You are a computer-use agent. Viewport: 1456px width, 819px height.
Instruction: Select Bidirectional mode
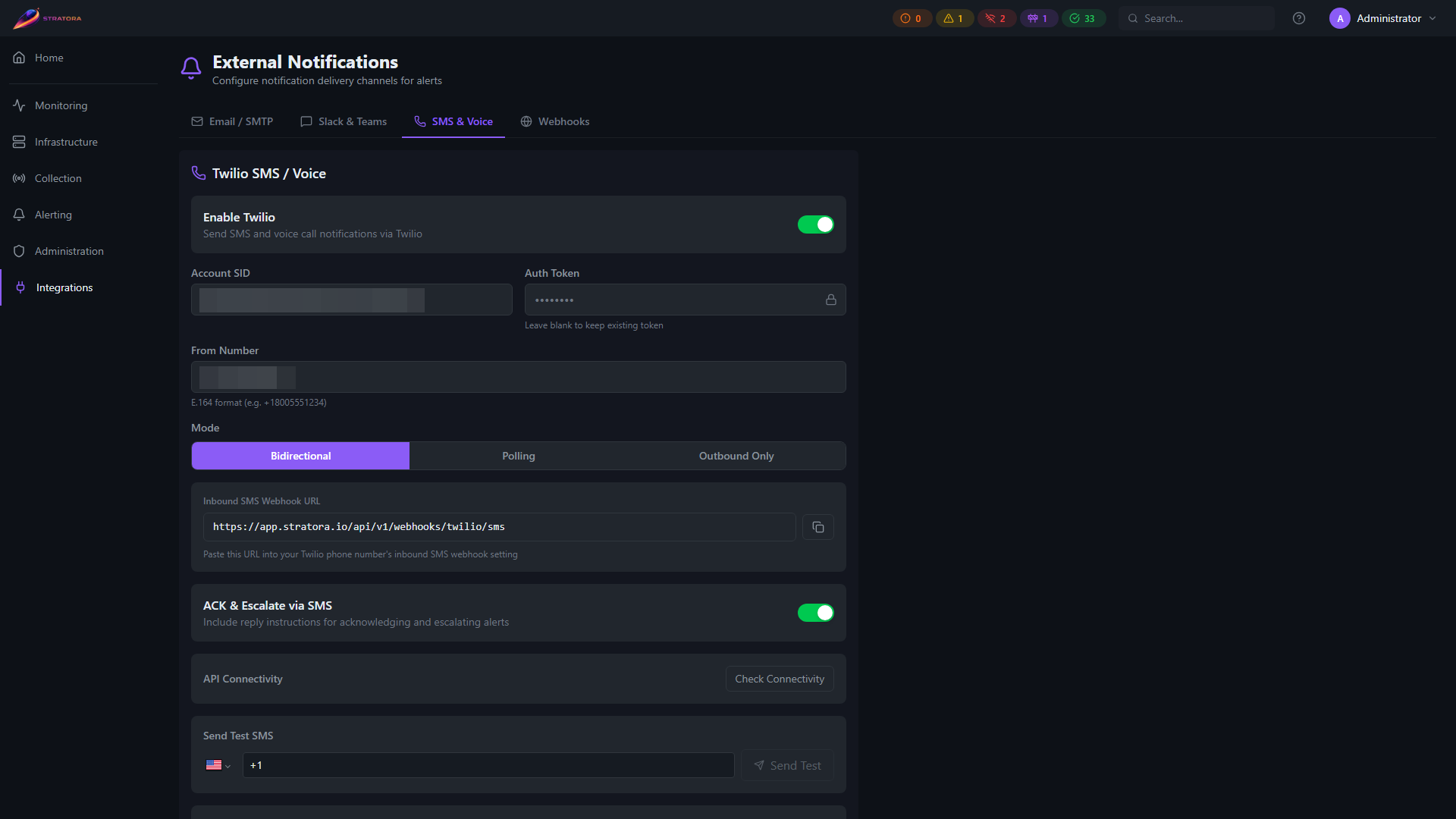pyautogui.click(x=300, y=456)
